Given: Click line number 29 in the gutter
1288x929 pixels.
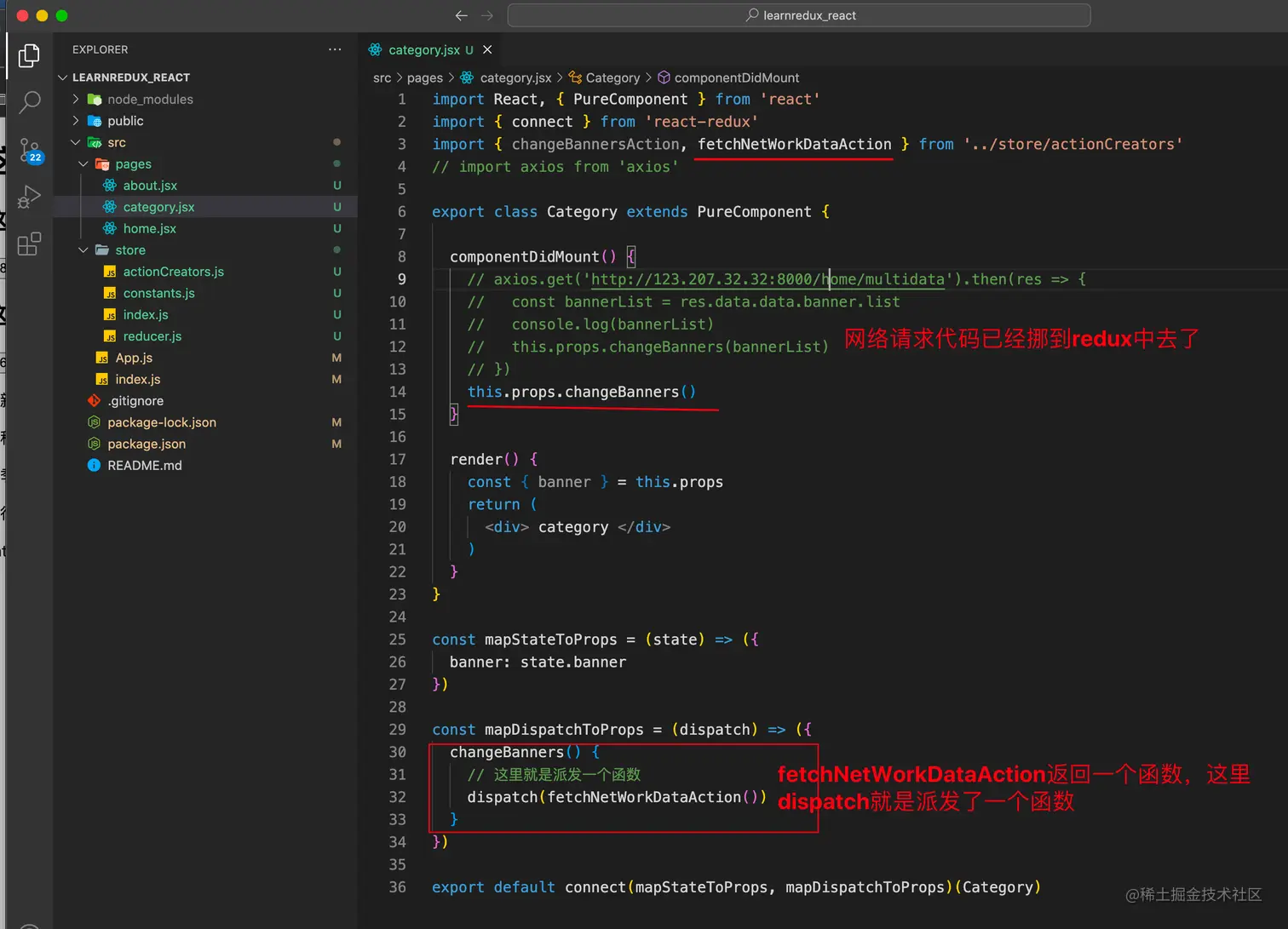Looking at the screenshot, I should point(398,730).
